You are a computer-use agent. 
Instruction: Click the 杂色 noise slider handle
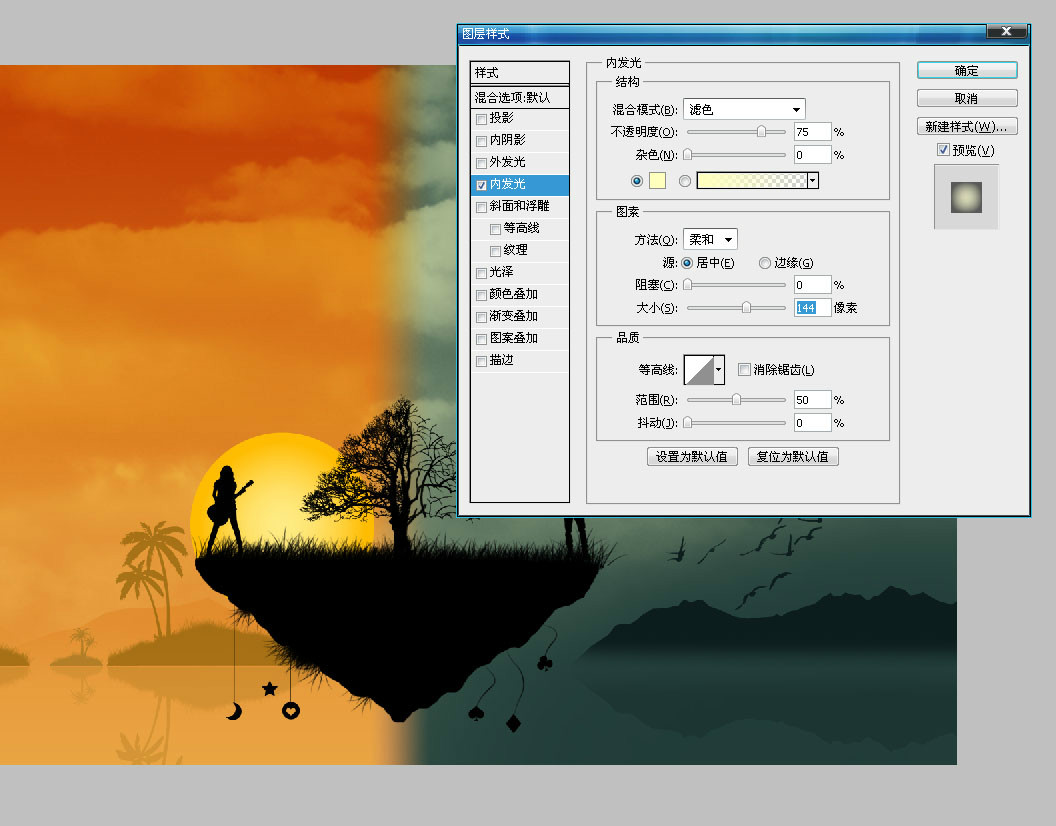(688, 154)
